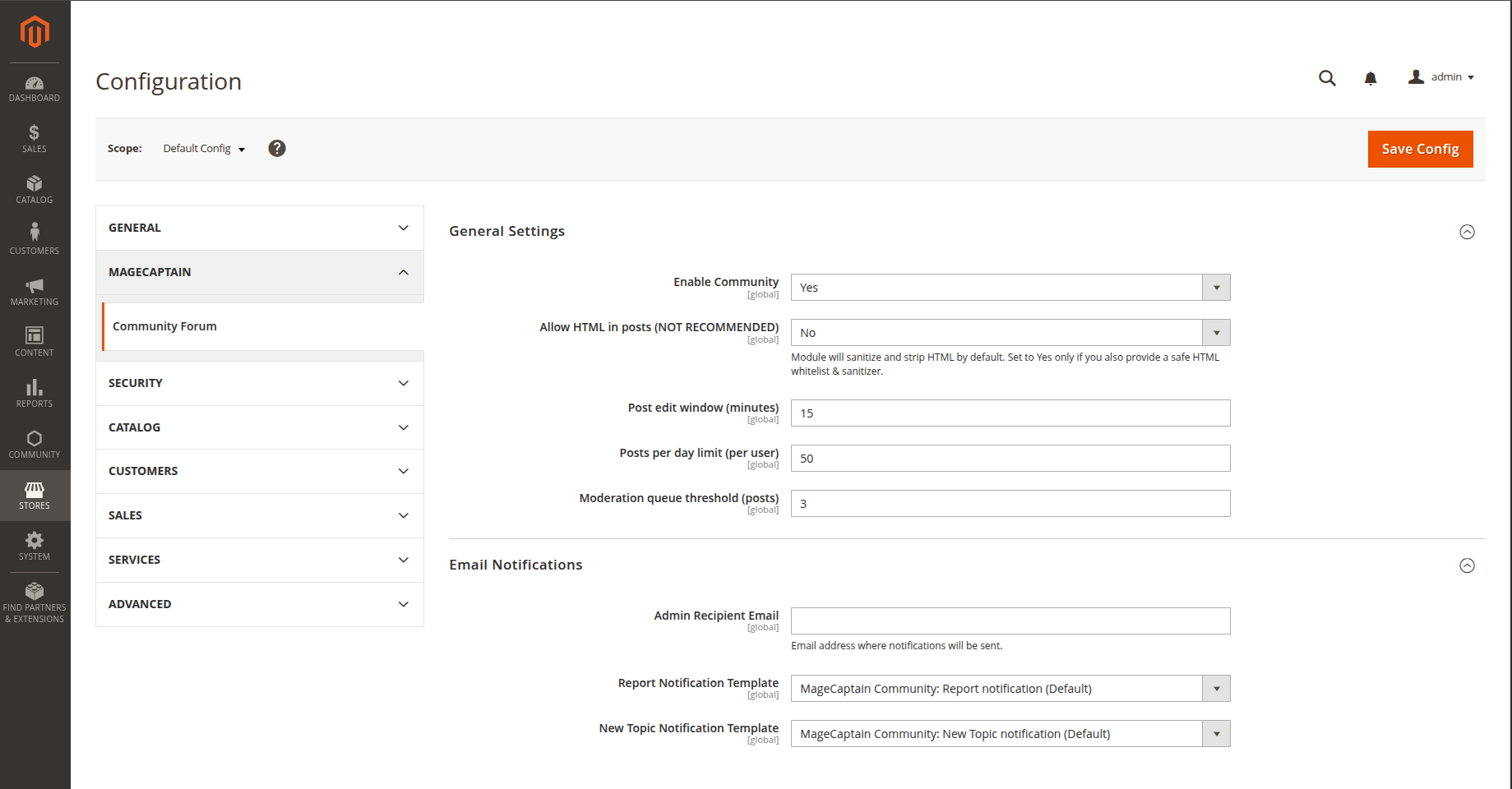
Task: Click the notifications bell icon
Action: [1370, 78]
